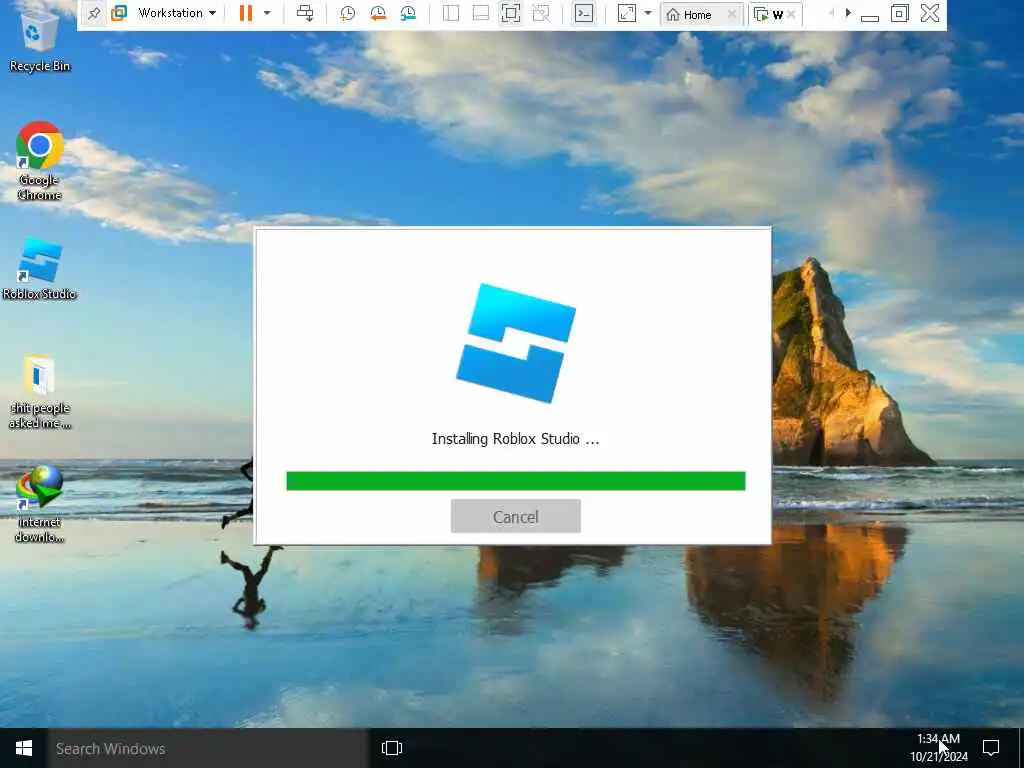Toggle the thumbnail bar view icon
The image size is (1024, 768).
tap(481, 13)
